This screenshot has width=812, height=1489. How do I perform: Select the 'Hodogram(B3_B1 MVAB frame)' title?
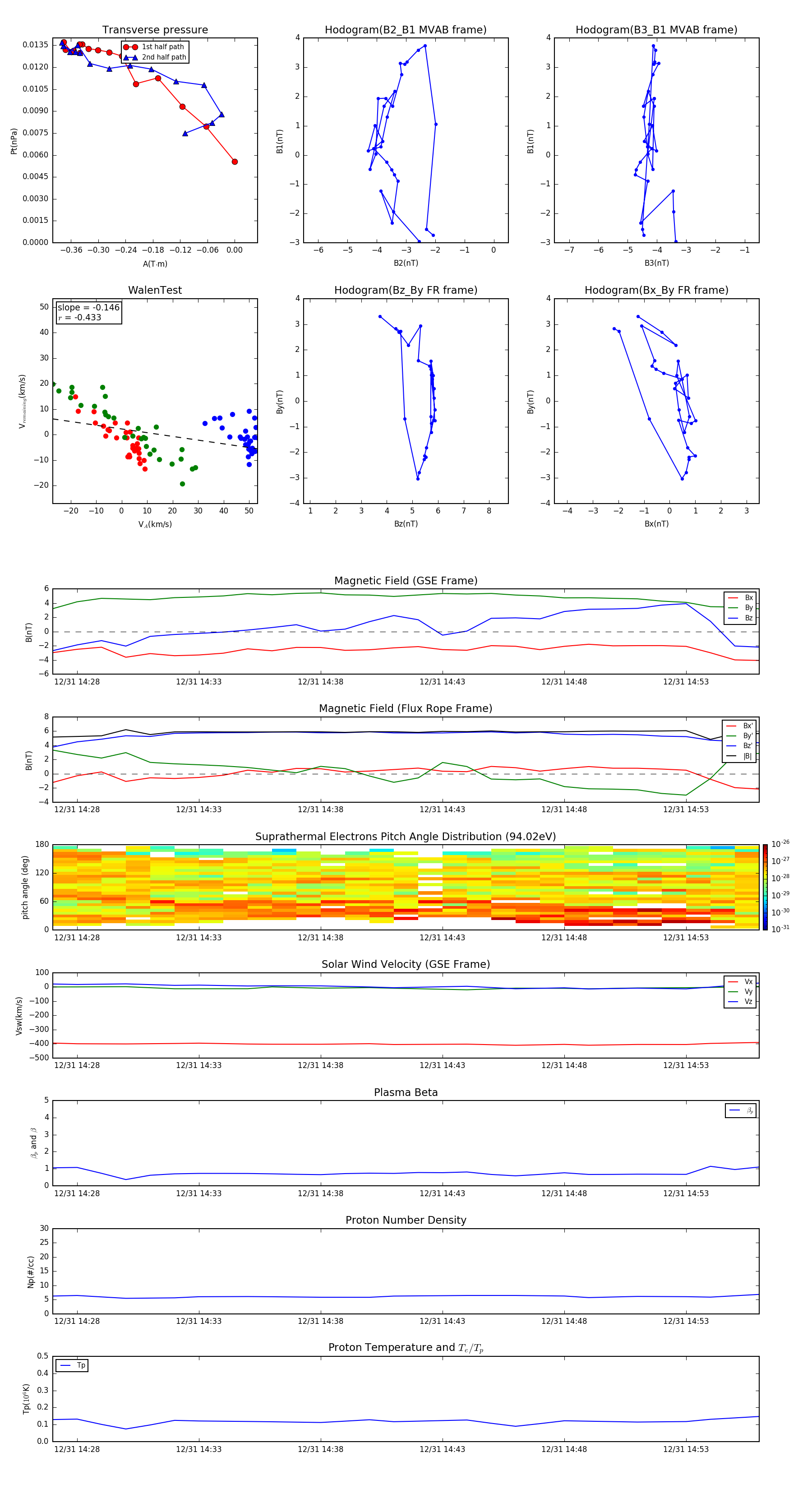click(656, 30)
